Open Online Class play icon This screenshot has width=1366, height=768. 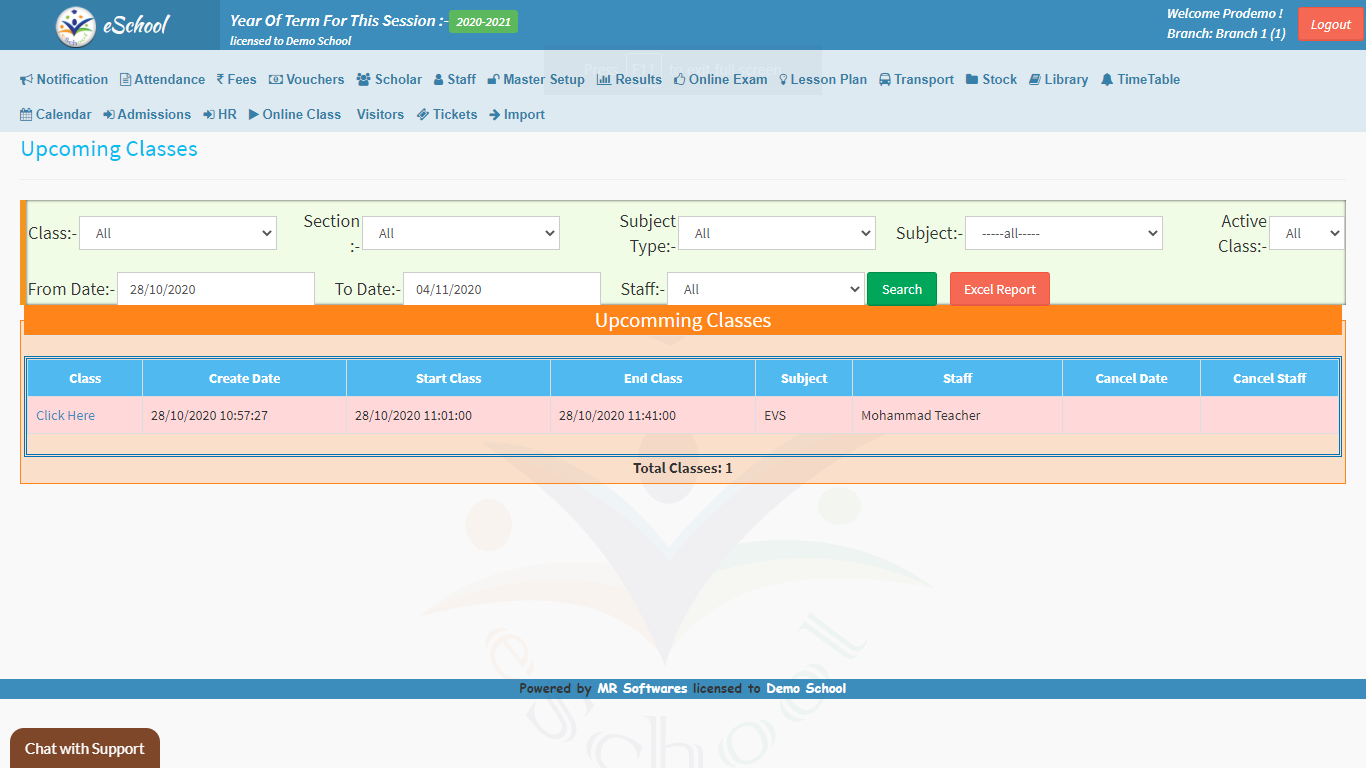[254, 115]
